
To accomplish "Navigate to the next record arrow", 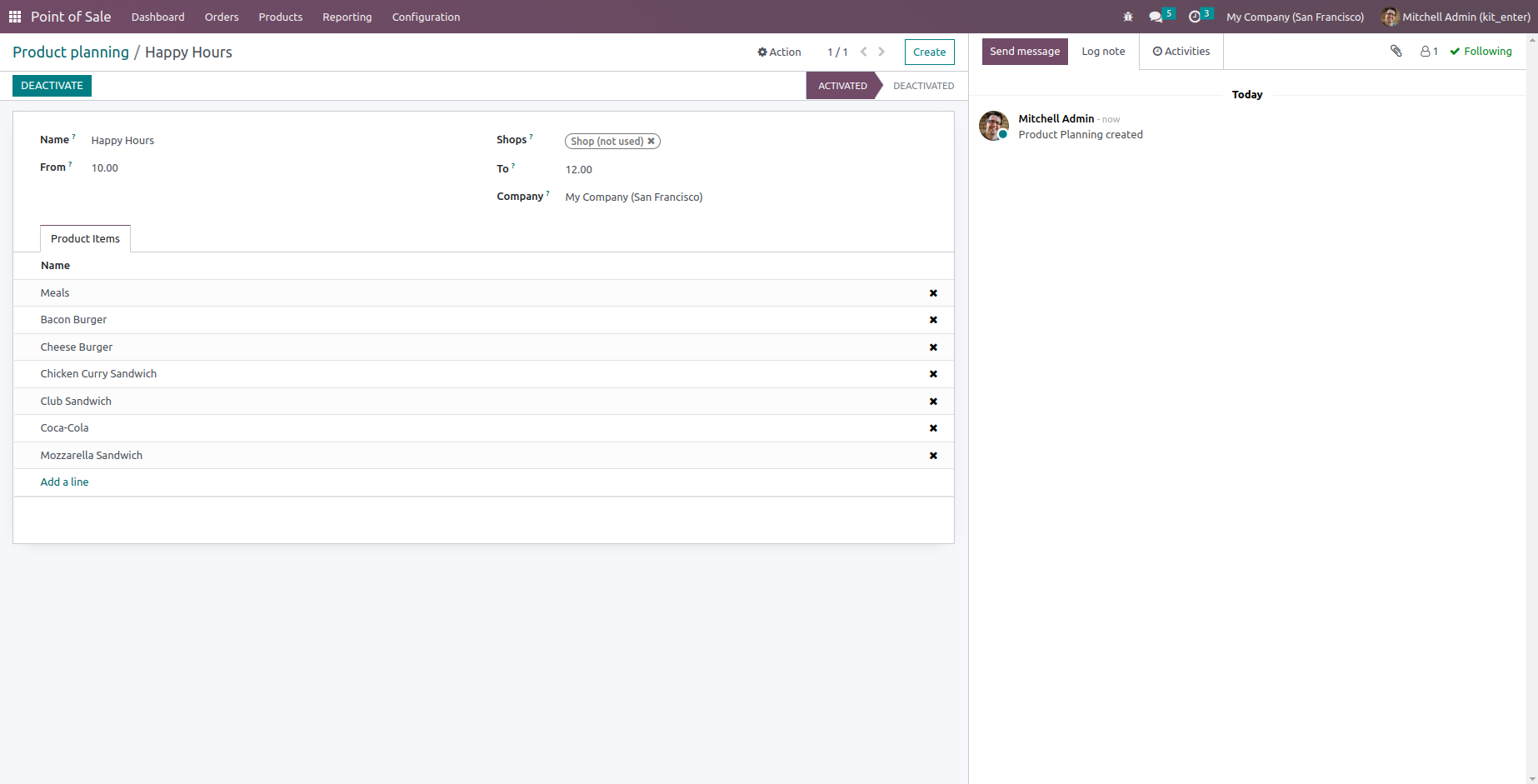I will 881,51.
